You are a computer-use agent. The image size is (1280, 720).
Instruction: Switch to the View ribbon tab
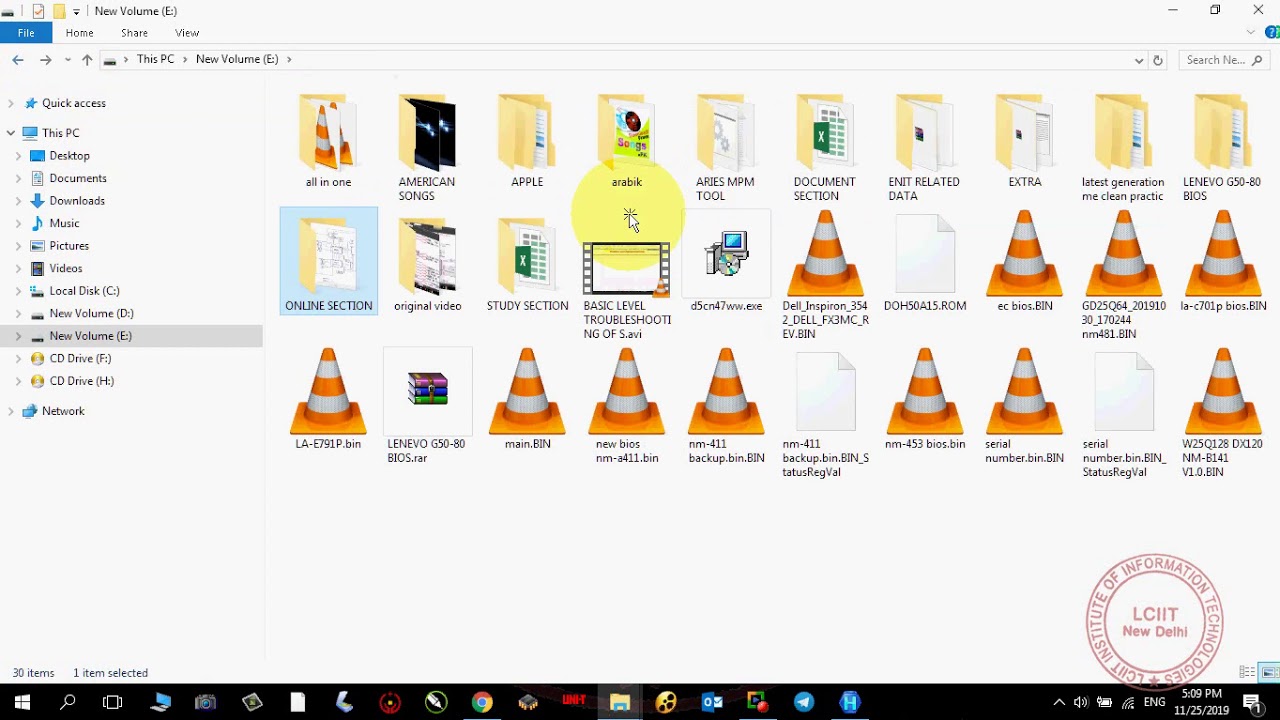coord(187,33)
